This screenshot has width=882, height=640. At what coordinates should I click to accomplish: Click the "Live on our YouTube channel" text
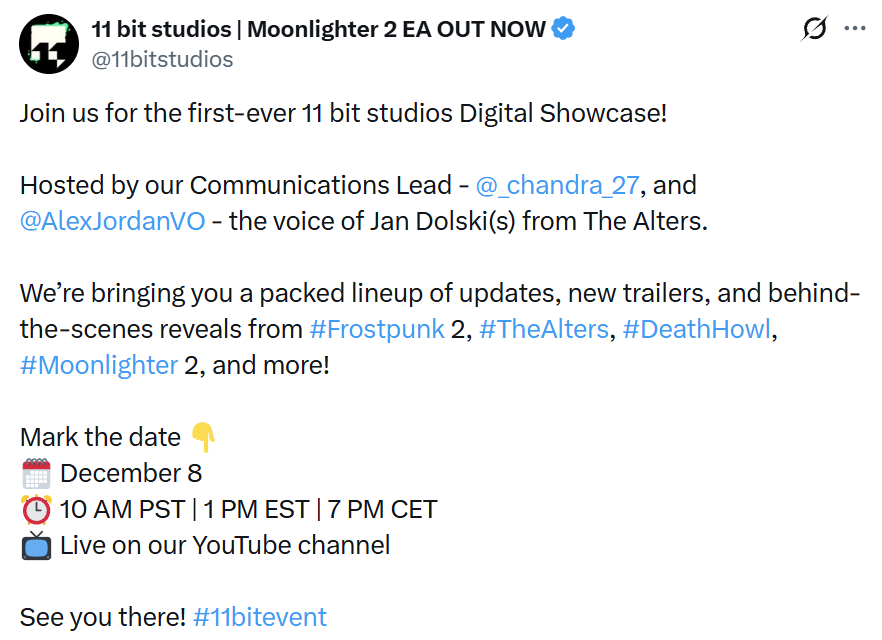tap(225, 545)
